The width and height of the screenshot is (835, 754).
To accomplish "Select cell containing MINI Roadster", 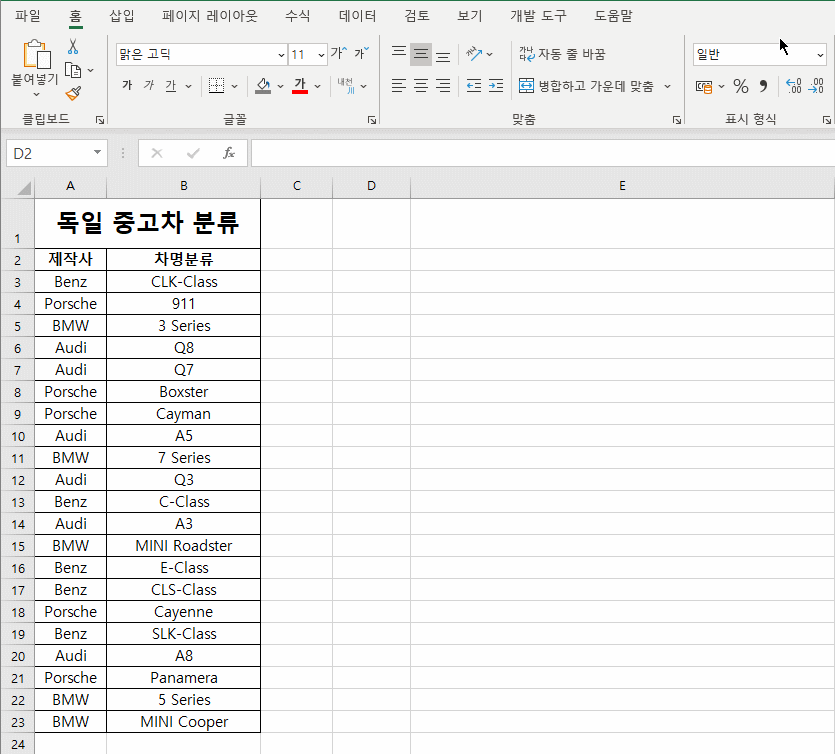I will point(184,546).
